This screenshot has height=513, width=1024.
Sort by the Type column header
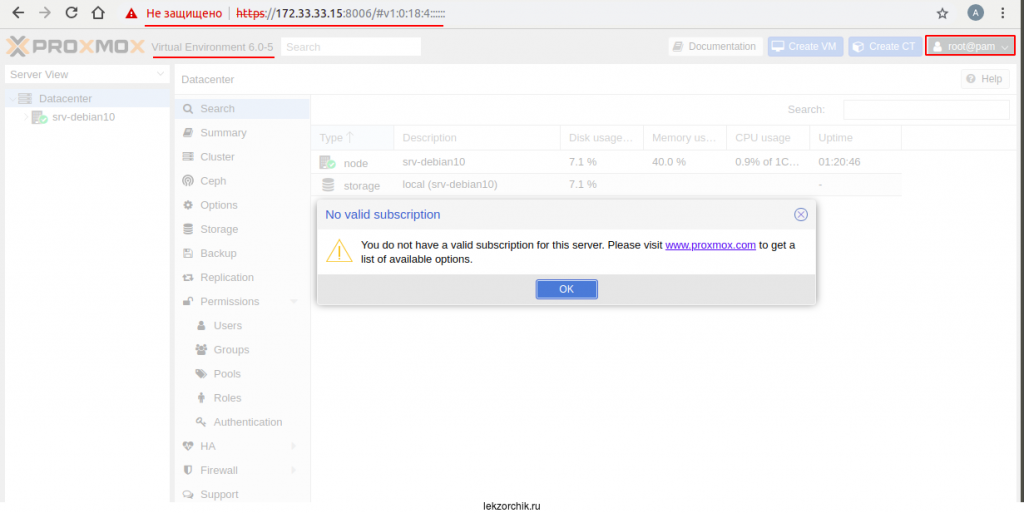(353, 138)
